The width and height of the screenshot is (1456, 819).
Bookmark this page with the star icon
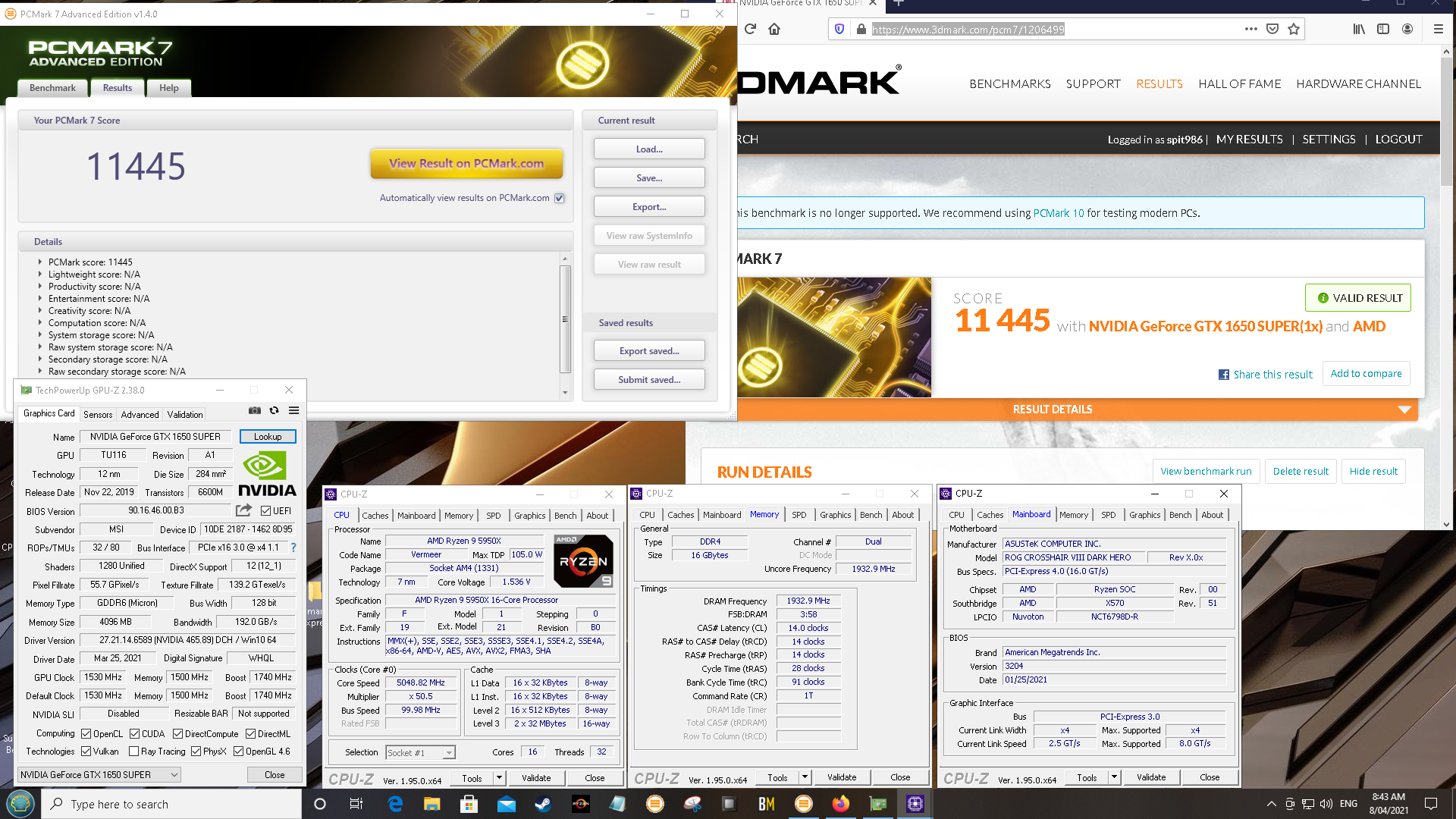[x=1294, y=29]
